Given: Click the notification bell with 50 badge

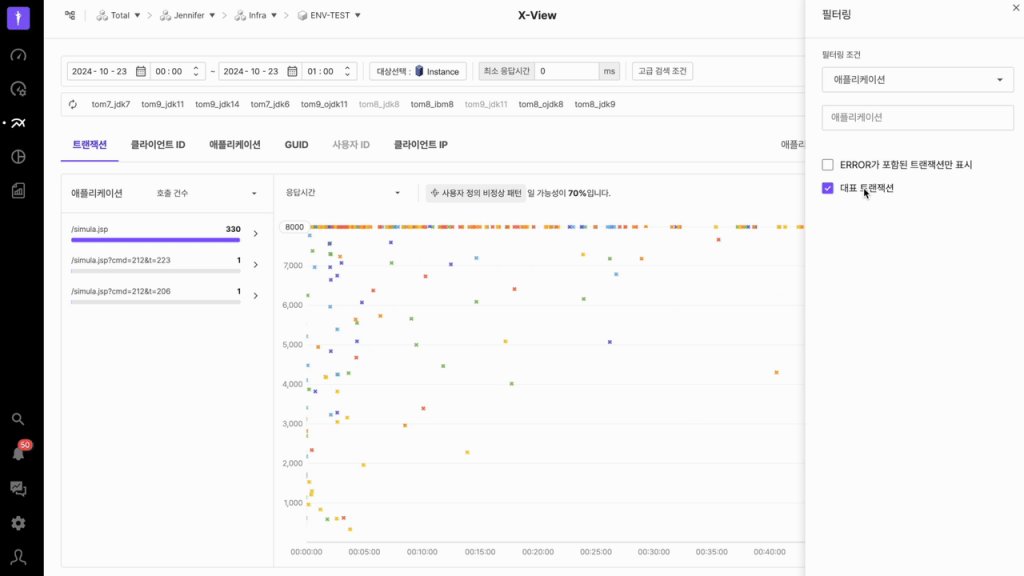Looking at the screenshot, I should pyautogui.click(x=18, y=453).
